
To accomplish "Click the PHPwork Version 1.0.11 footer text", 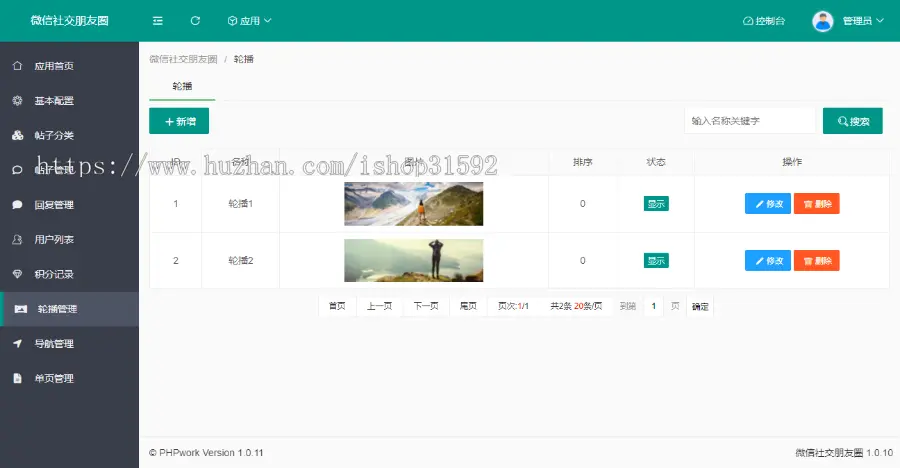I will (206, 452).
